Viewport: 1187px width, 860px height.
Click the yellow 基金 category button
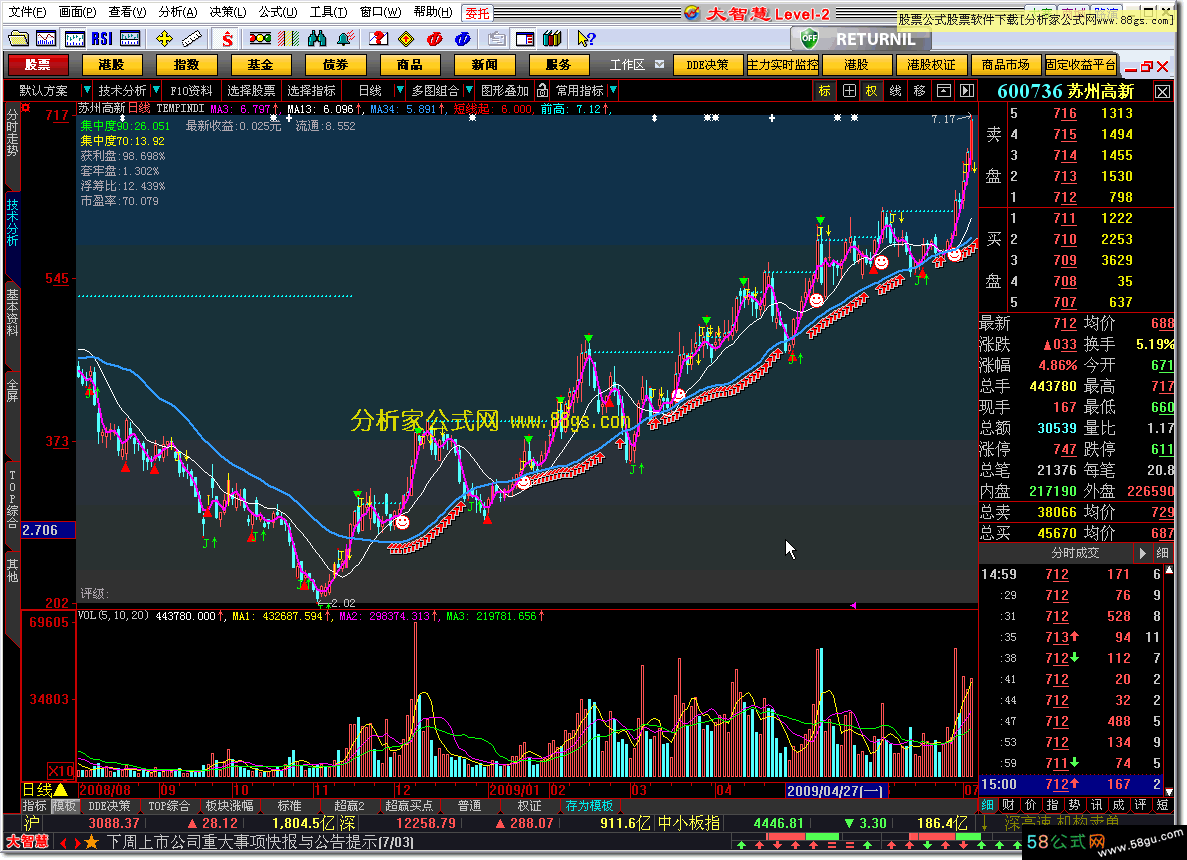(260, 65)
